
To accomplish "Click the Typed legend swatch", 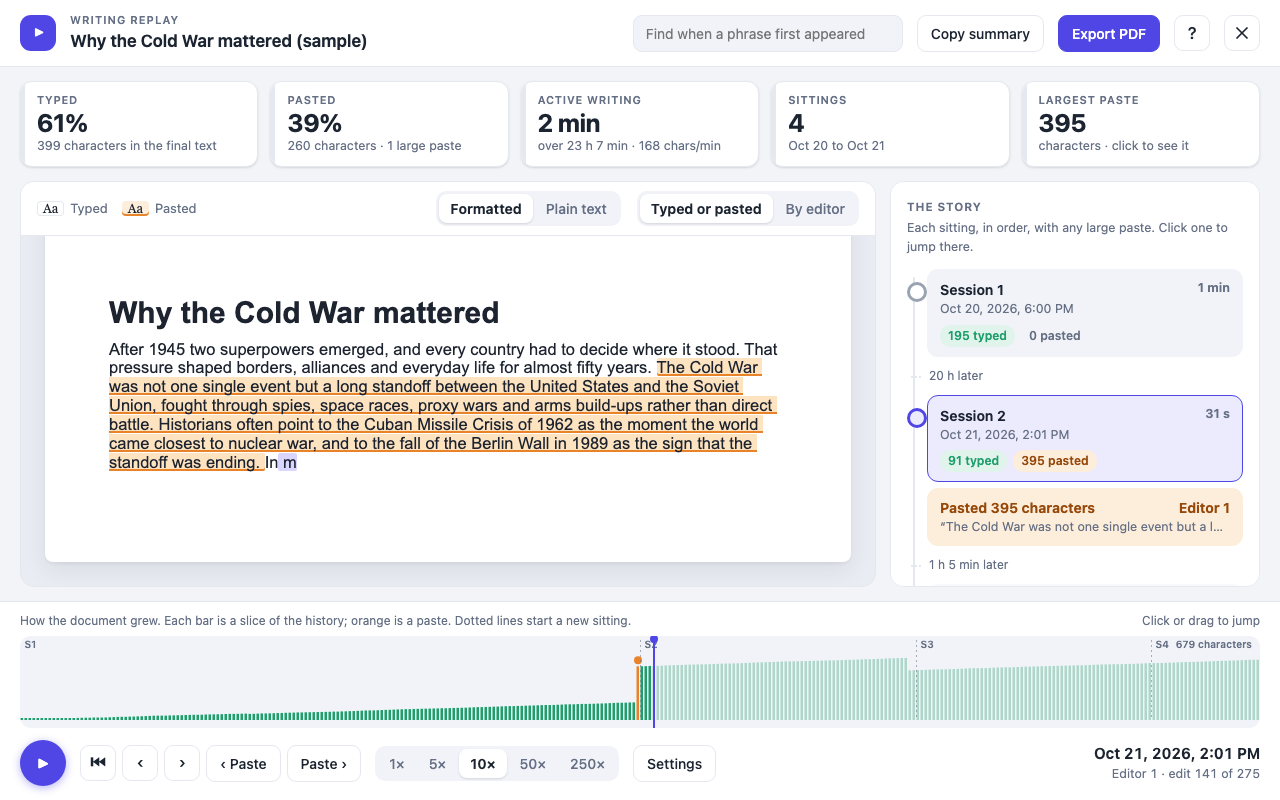I will tap(50, 208).
